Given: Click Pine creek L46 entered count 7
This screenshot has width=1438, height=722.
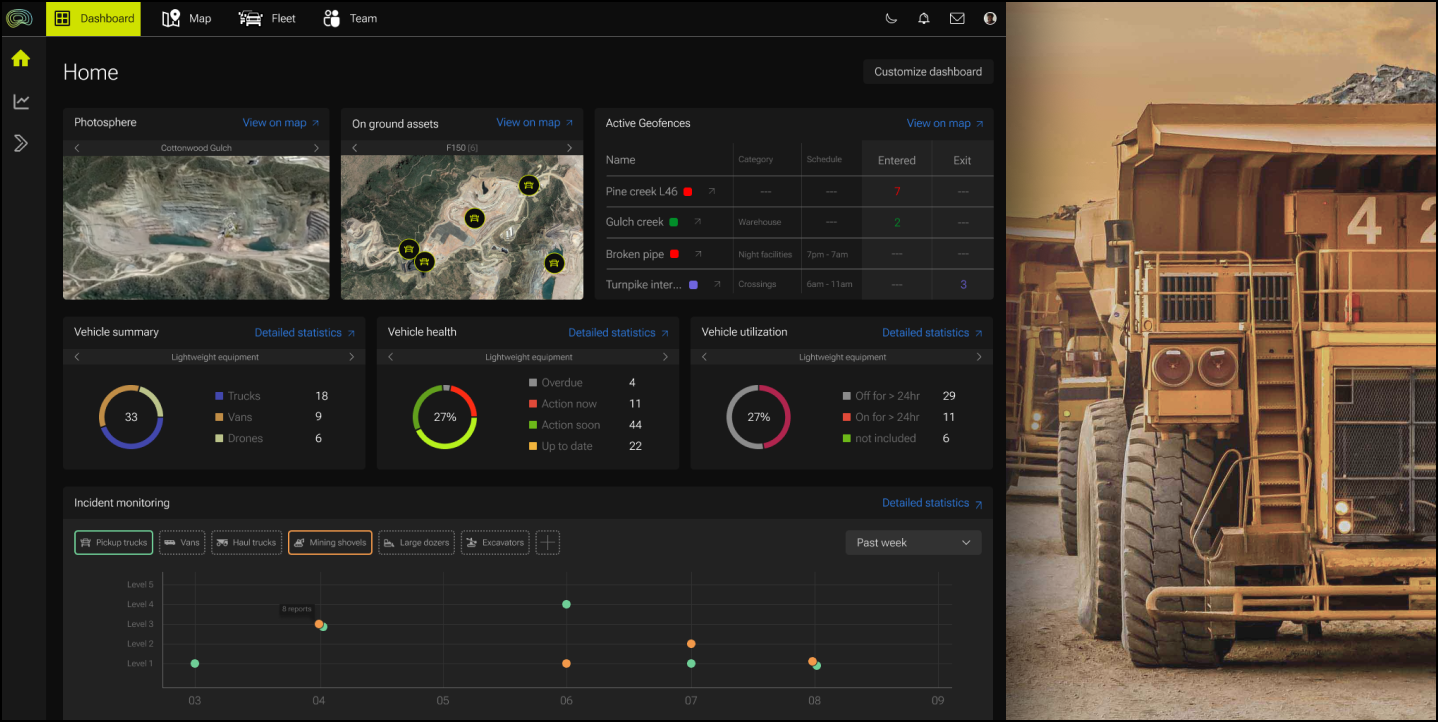Looking at the screenshot, I should coord(897,191).
